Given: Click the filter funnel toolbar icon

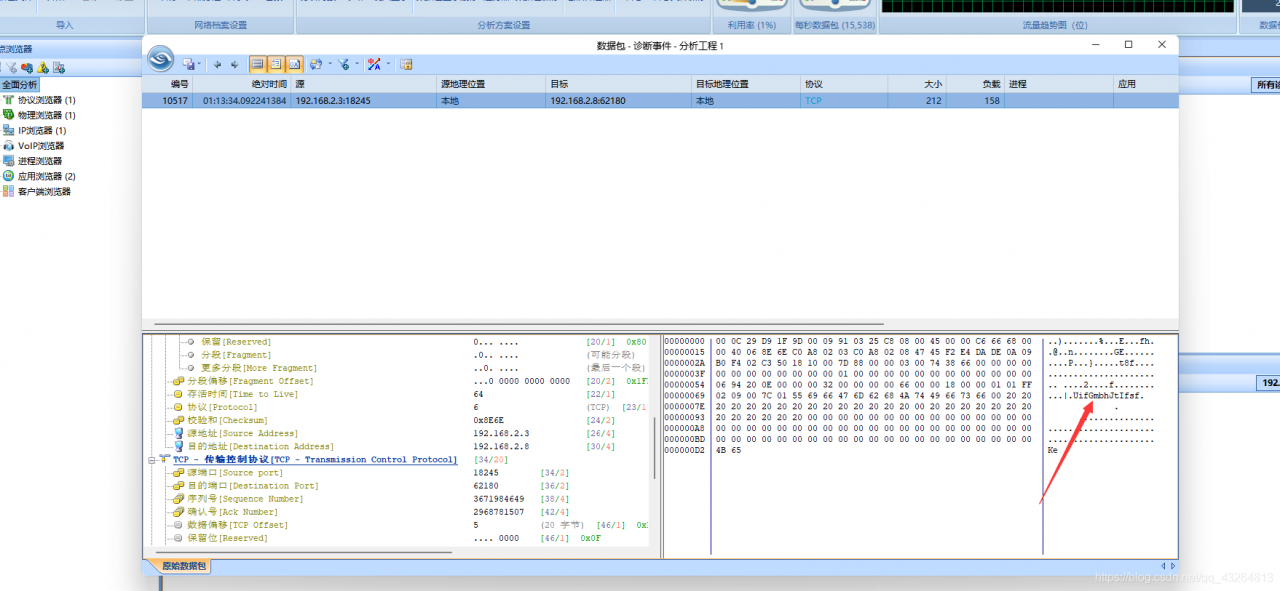Looking at the screenshot, I should pyautogui.click(x=344, y=64).
